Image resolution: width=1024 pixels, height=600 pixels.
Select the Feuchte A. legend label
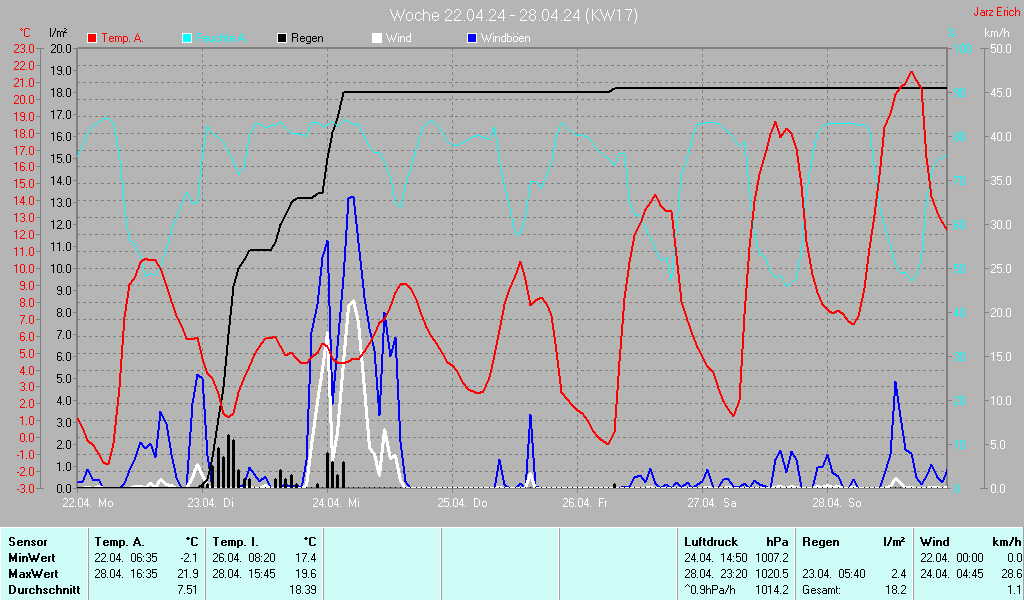221,39
